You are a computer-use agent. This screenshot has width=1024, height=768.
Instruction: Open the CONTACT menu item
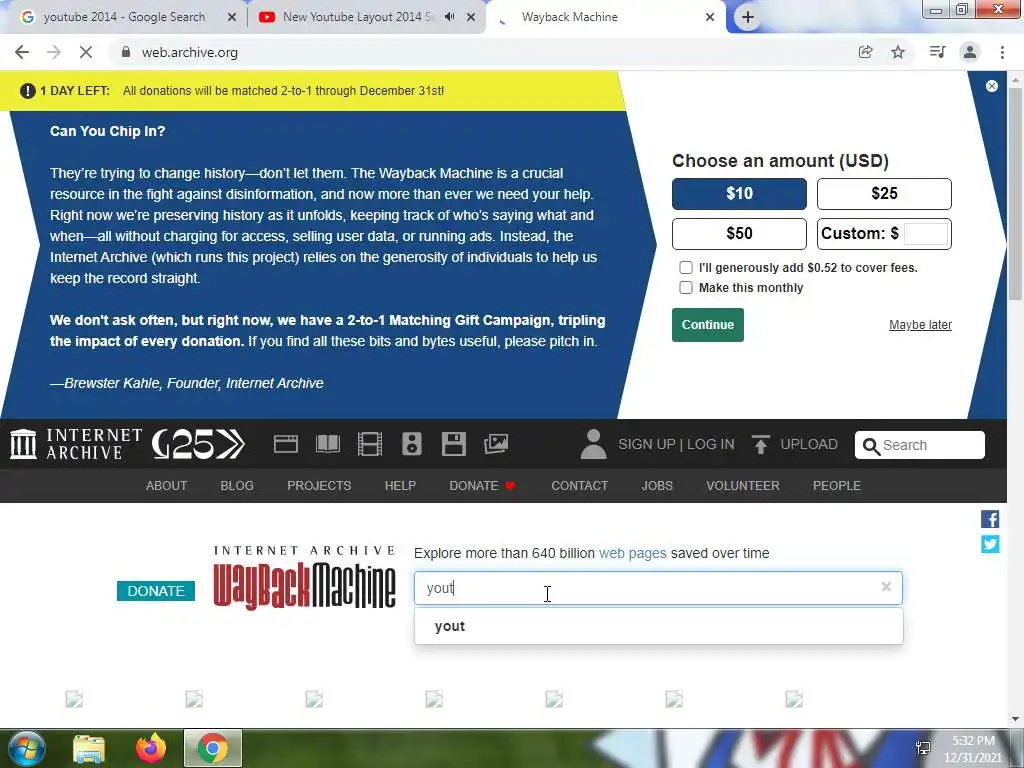579,486
